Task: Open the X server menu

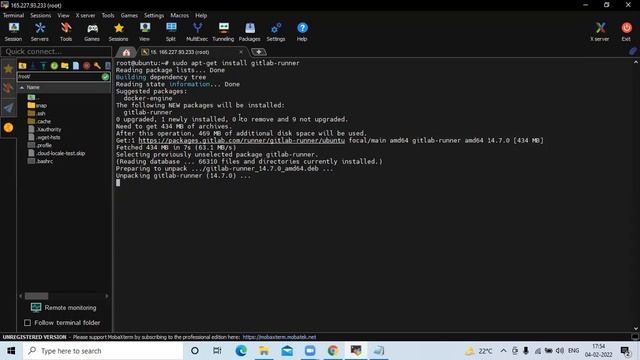Action: [85, 16]
